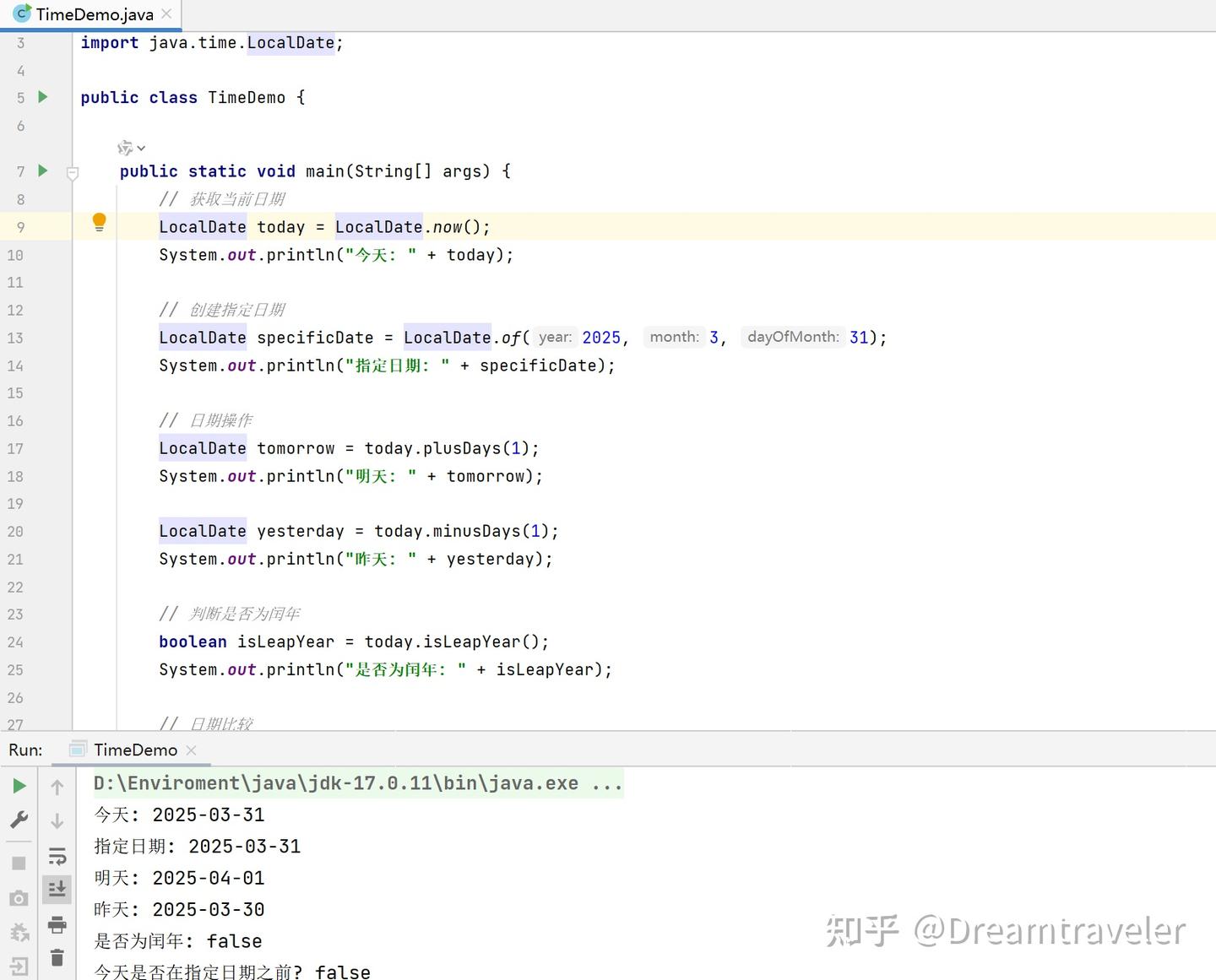Viewport: 1216px width, 980px height.
Task: Click console output '明天: 2025-04-01'
Action: [179, 878]
